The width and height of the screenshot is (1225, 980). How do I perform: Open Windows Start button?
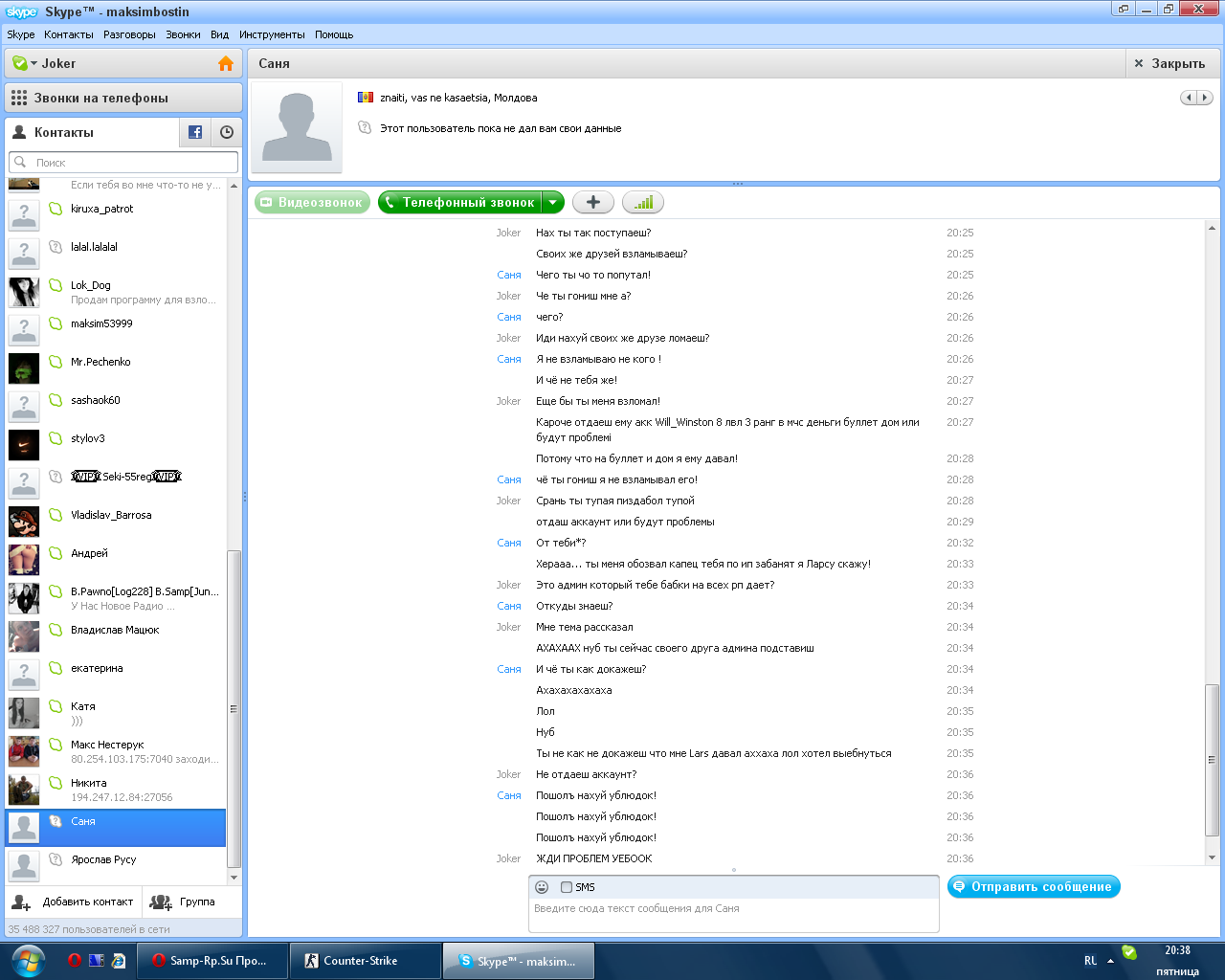[x=28, y=960]
